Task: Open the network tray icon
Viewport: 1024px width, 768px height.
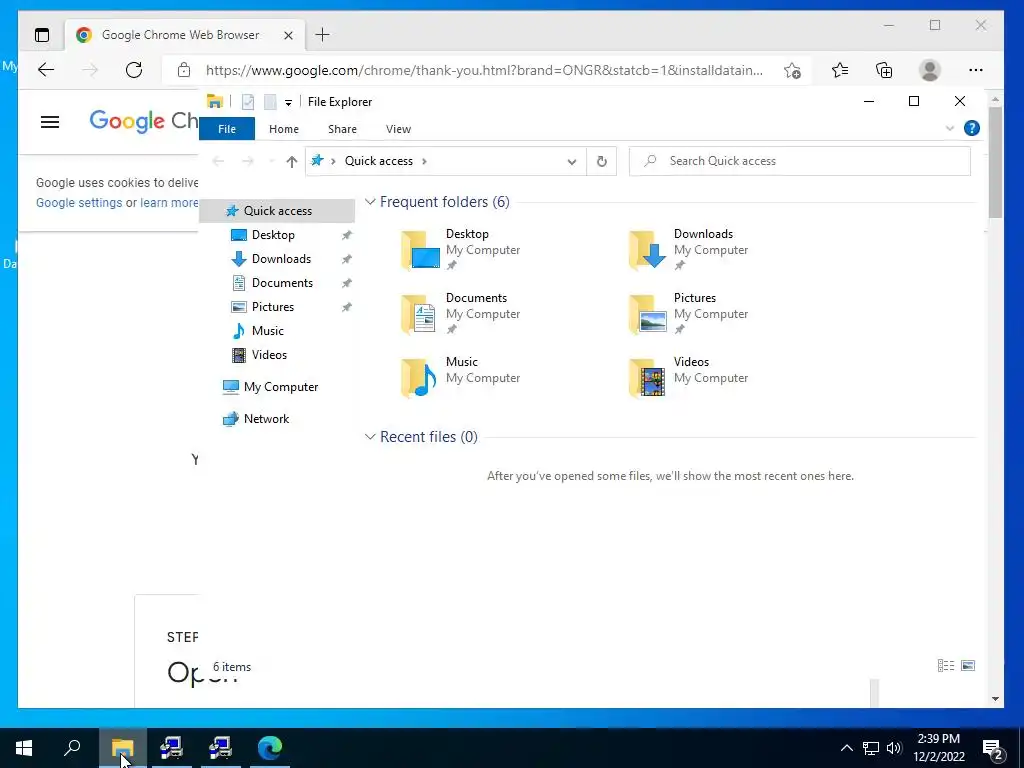Action: click(x=871, y=748)
